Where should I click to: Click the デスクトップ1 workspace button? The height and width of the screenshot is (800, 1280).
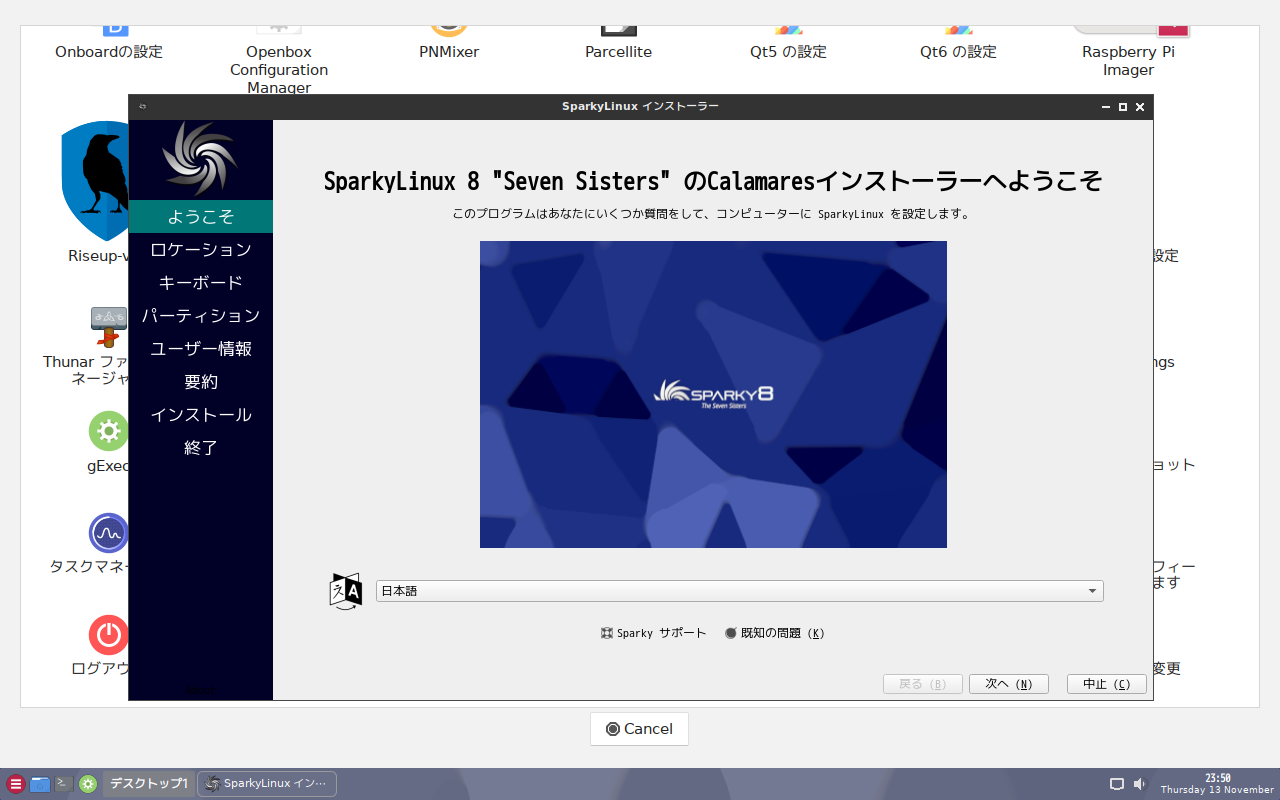click(149, 784)
